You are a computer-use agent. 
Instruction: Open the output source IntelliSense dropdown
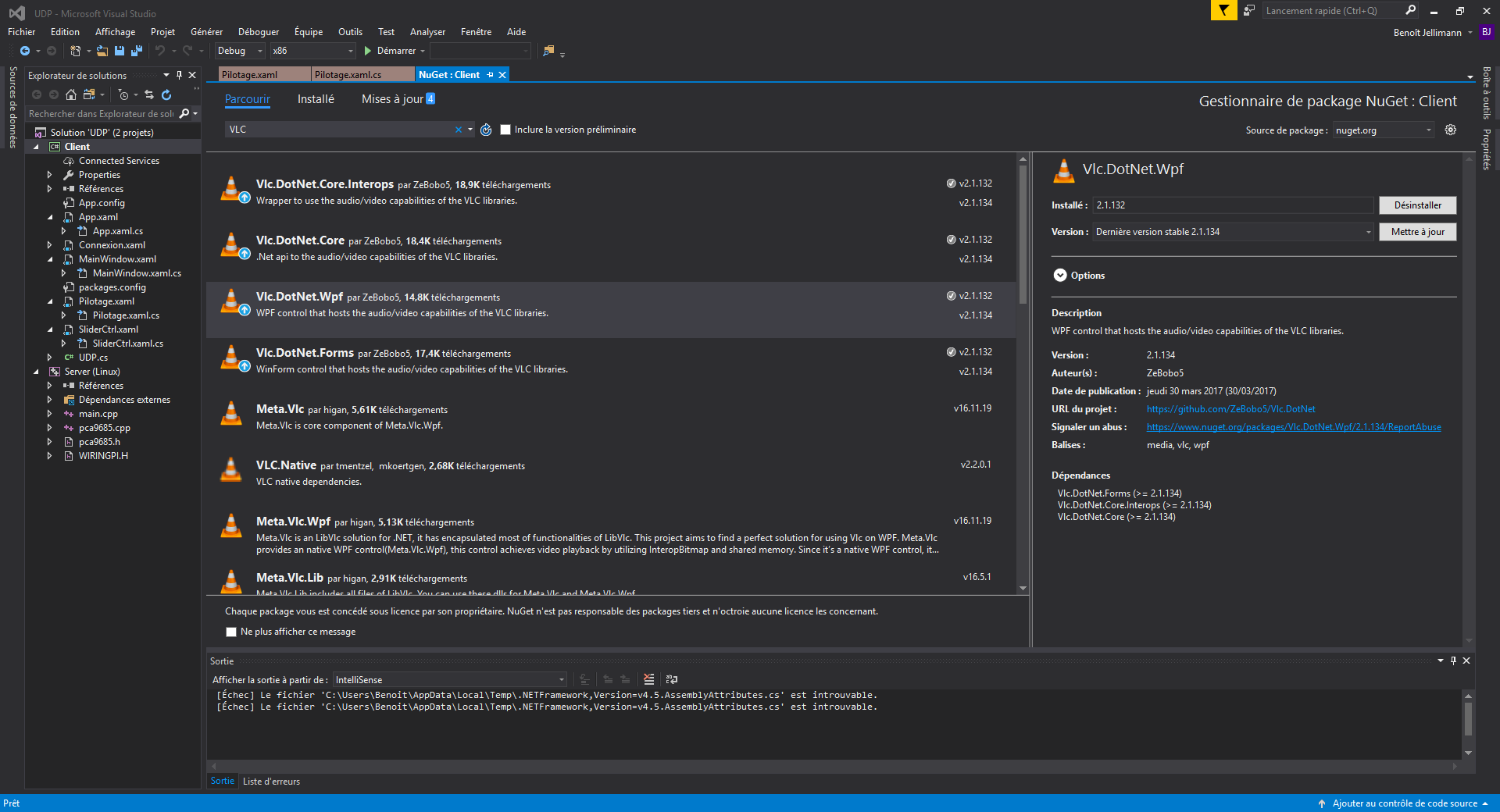[449, 680]
